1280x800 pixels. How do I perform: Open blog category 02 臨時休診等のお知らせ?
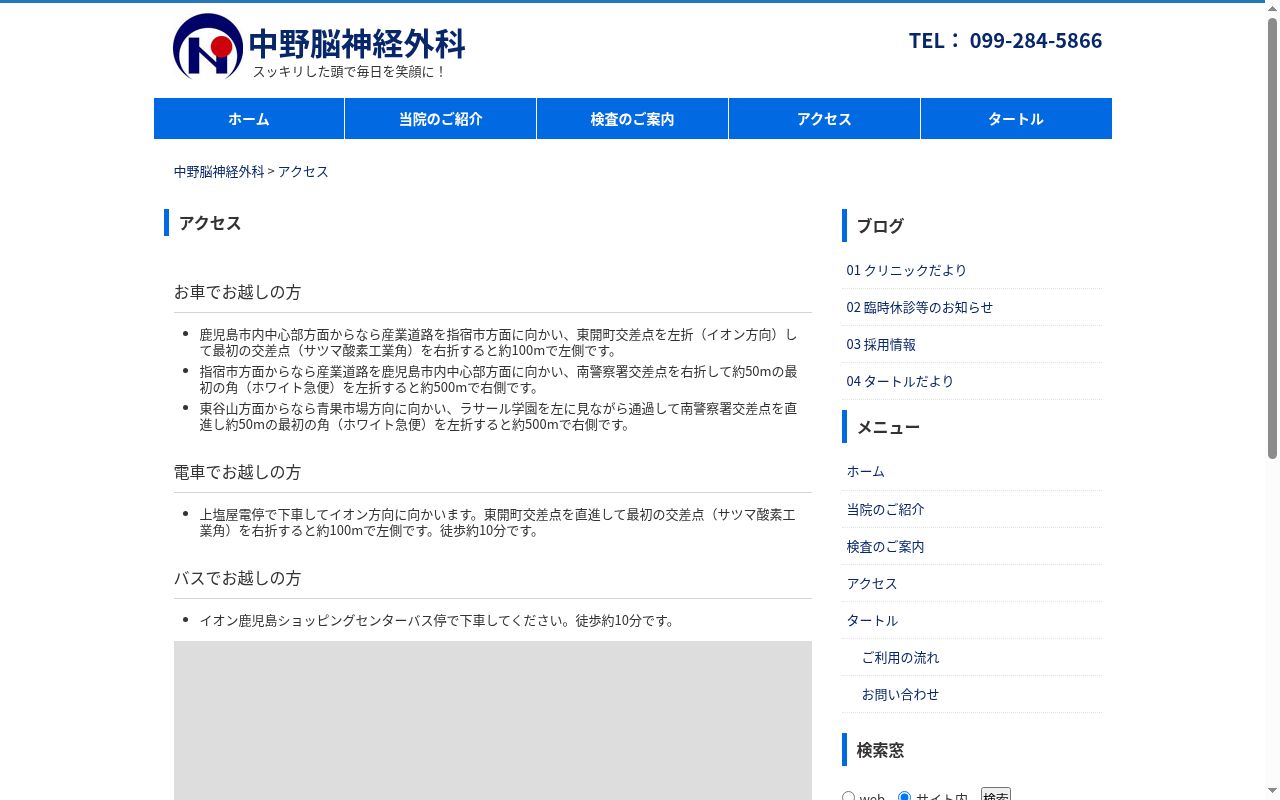pos(920,307)
